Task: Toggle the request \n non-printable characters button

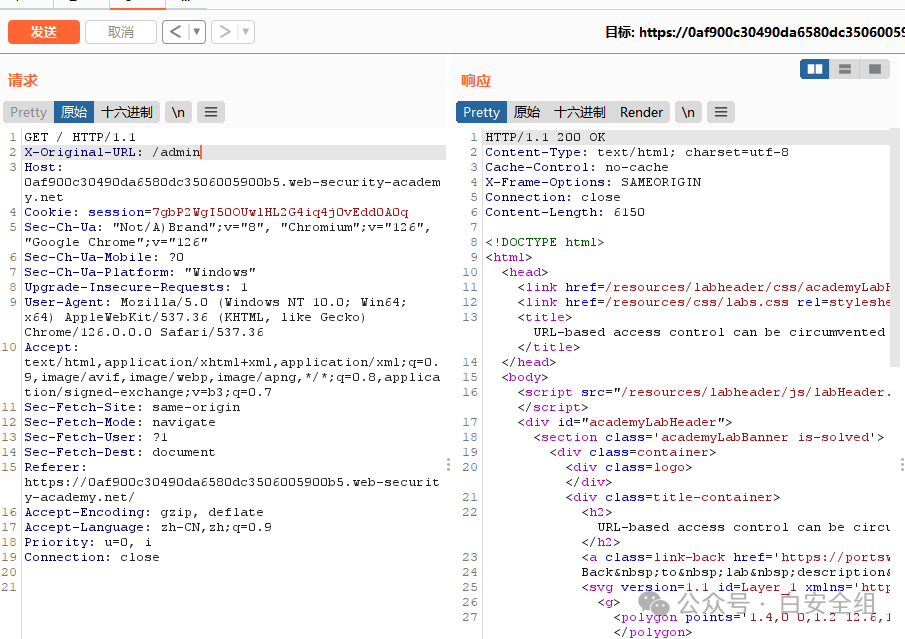Action: tap(178, 112)
